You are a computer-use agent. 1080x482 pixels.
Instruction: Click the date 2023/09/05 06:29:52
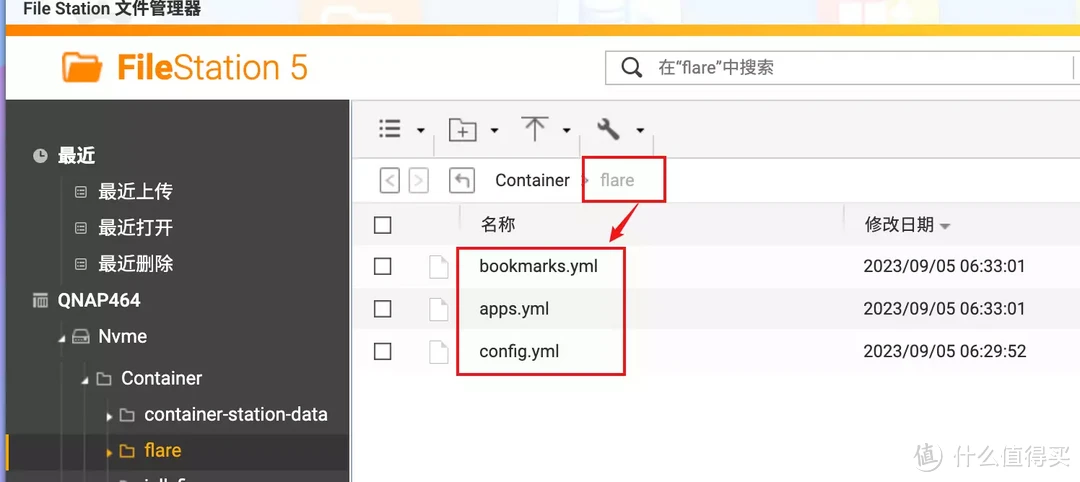945,352
